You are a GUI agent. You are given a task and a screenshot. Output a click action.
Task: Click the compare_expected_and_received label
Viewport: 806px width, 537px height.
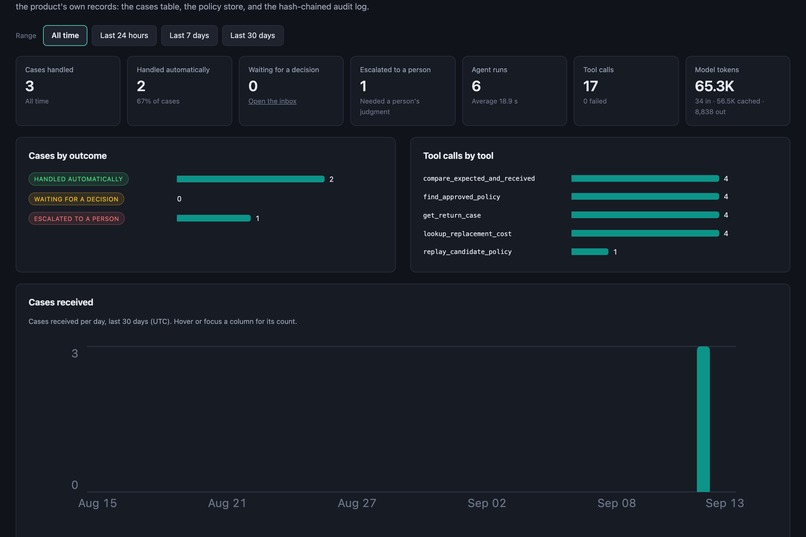[479, 178]
